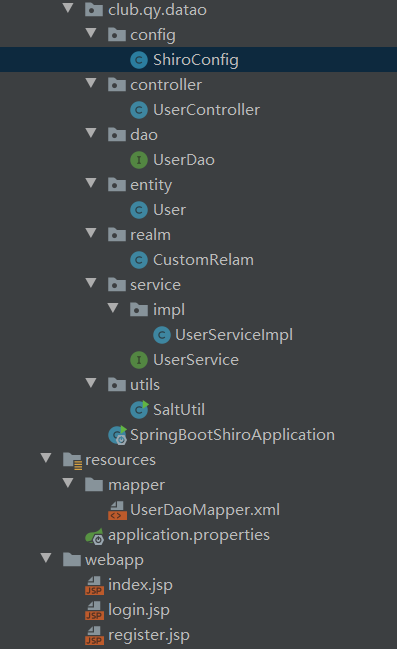
Task: Click the service package folder icon
Action: click(x=117, y=285)
